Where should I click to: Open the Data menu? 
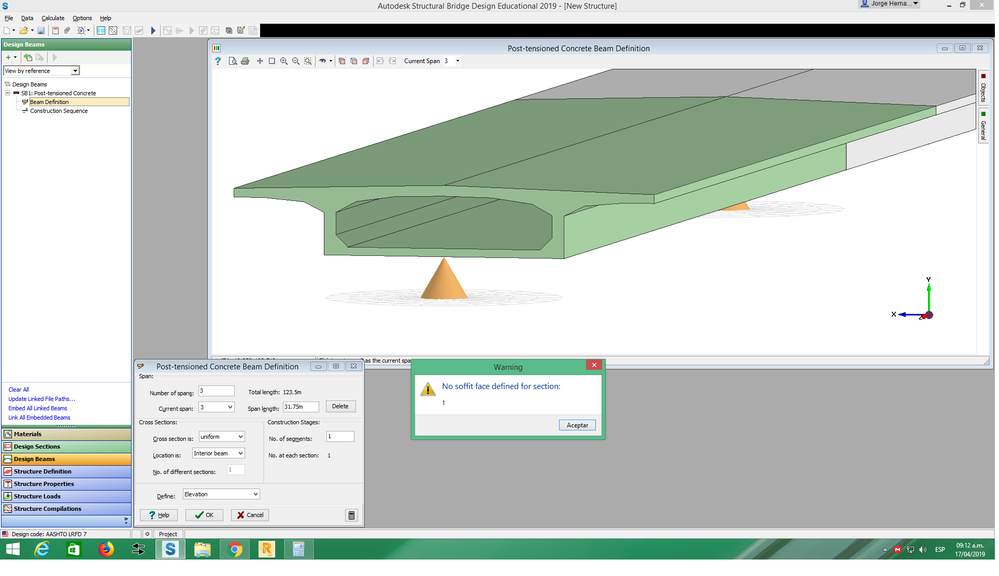coord(27,18)
